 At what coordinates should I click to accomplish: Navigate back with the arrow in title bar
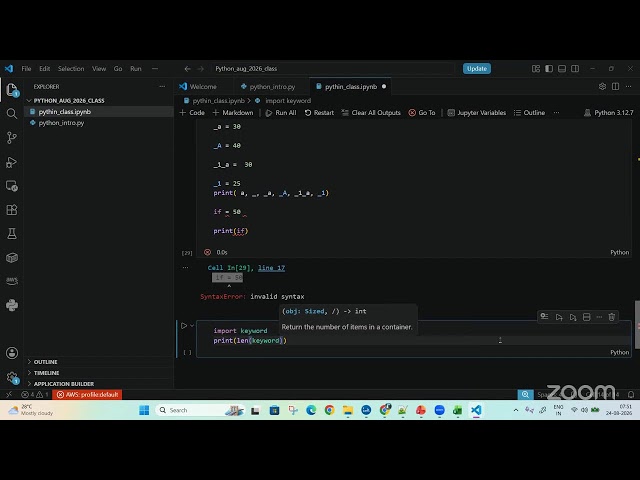pos(187,69)
